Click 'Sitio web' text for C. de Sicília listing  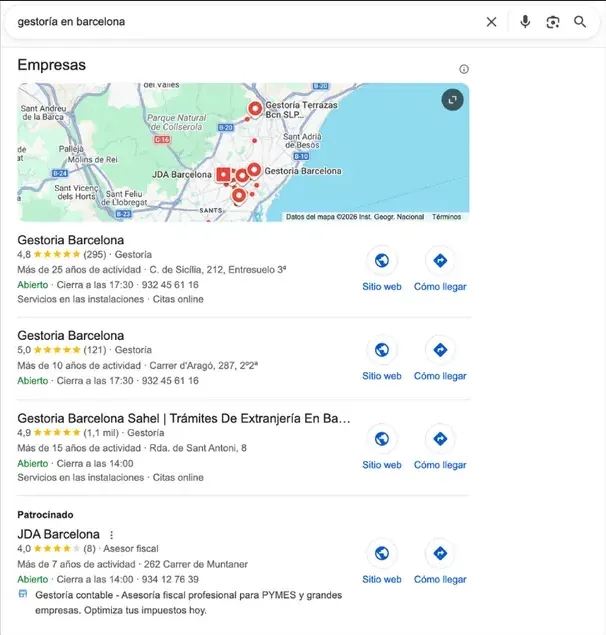(x=382, y=287)
